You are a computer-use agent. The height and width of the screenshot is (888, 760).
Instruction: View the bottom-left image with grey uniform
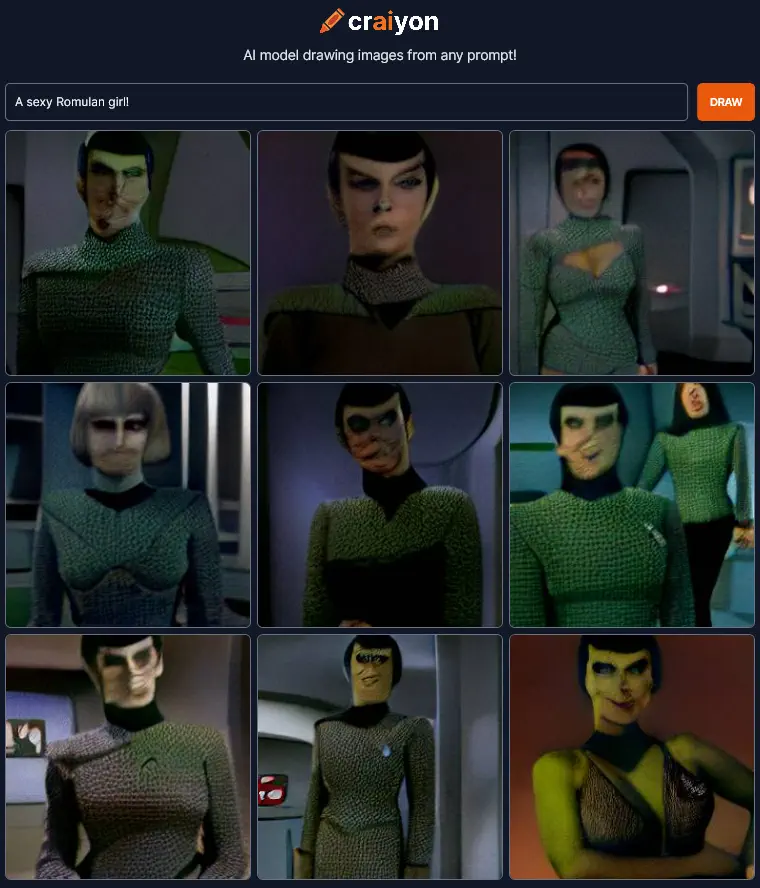click(128, 757)
